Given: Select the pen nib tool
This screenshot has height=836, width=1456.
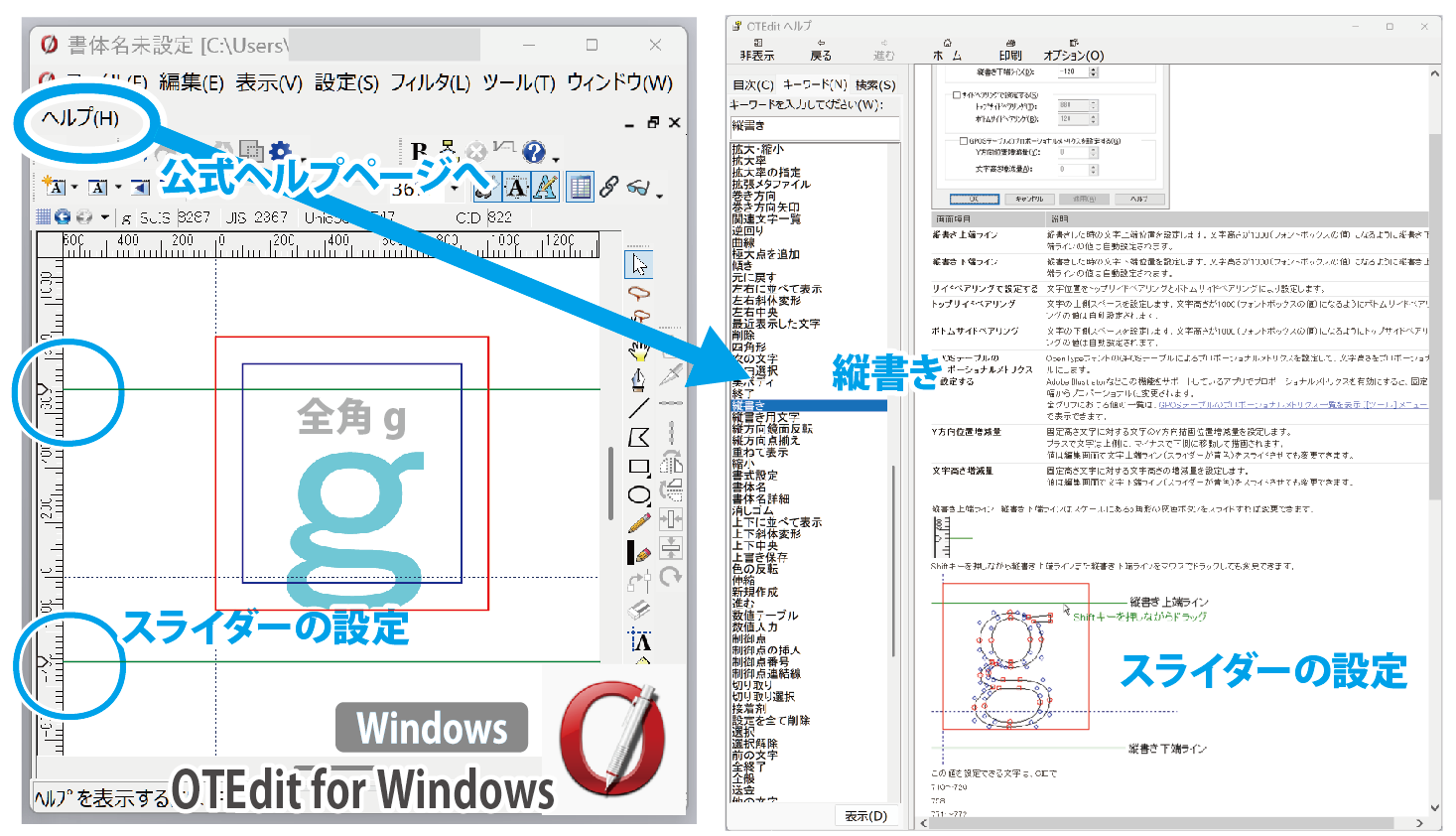Looking at the screenshot, I should click(x=638, y=378).
